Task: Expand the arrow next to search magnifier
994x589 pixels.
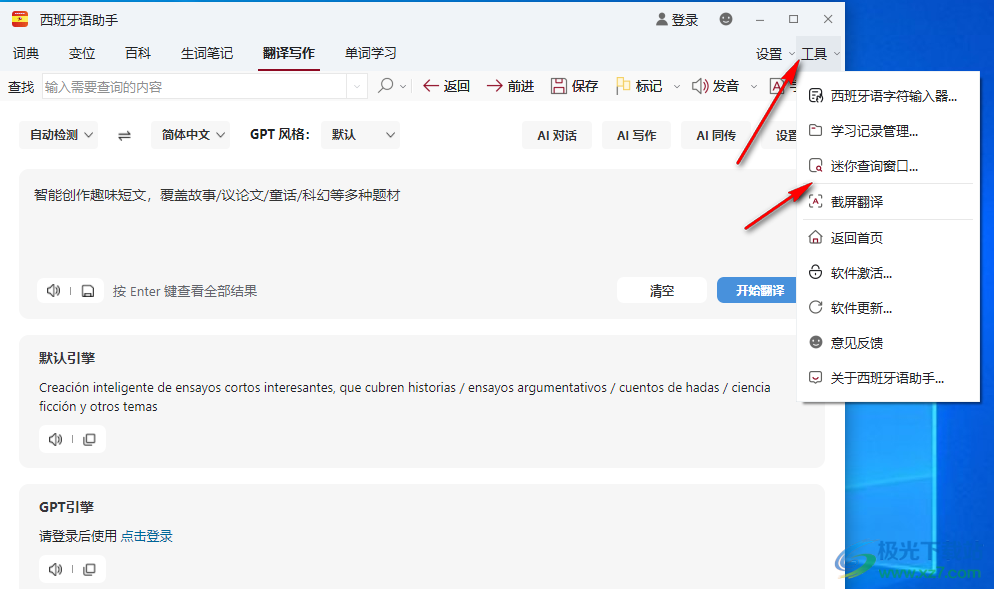Action: point(403,86)
